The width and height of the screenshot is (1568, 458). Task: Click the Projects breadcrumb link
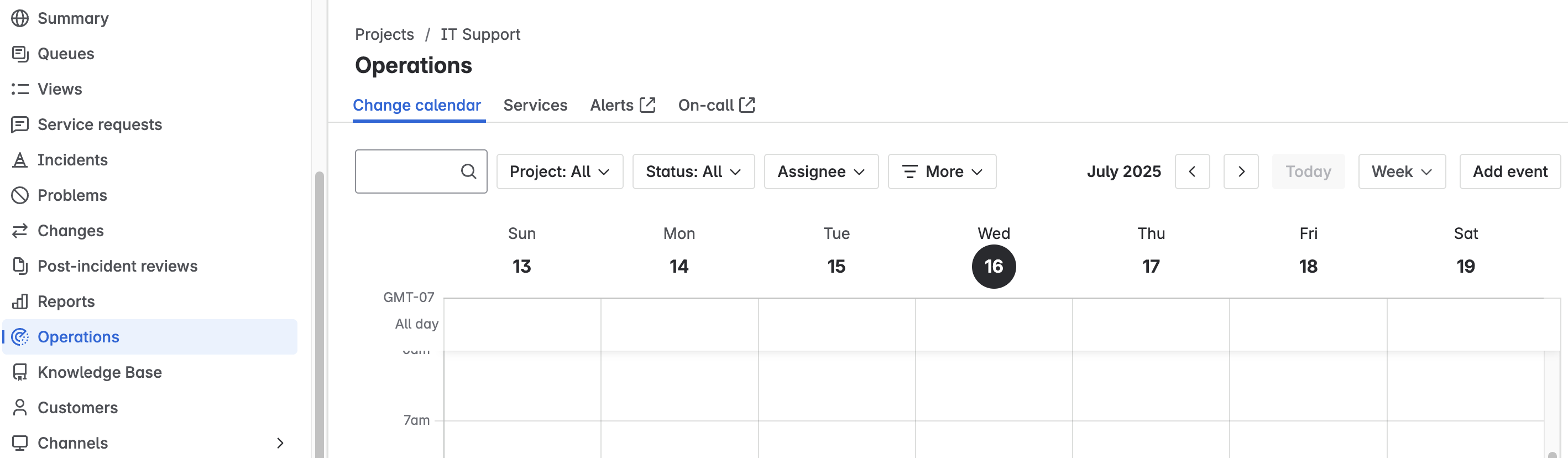384,34
